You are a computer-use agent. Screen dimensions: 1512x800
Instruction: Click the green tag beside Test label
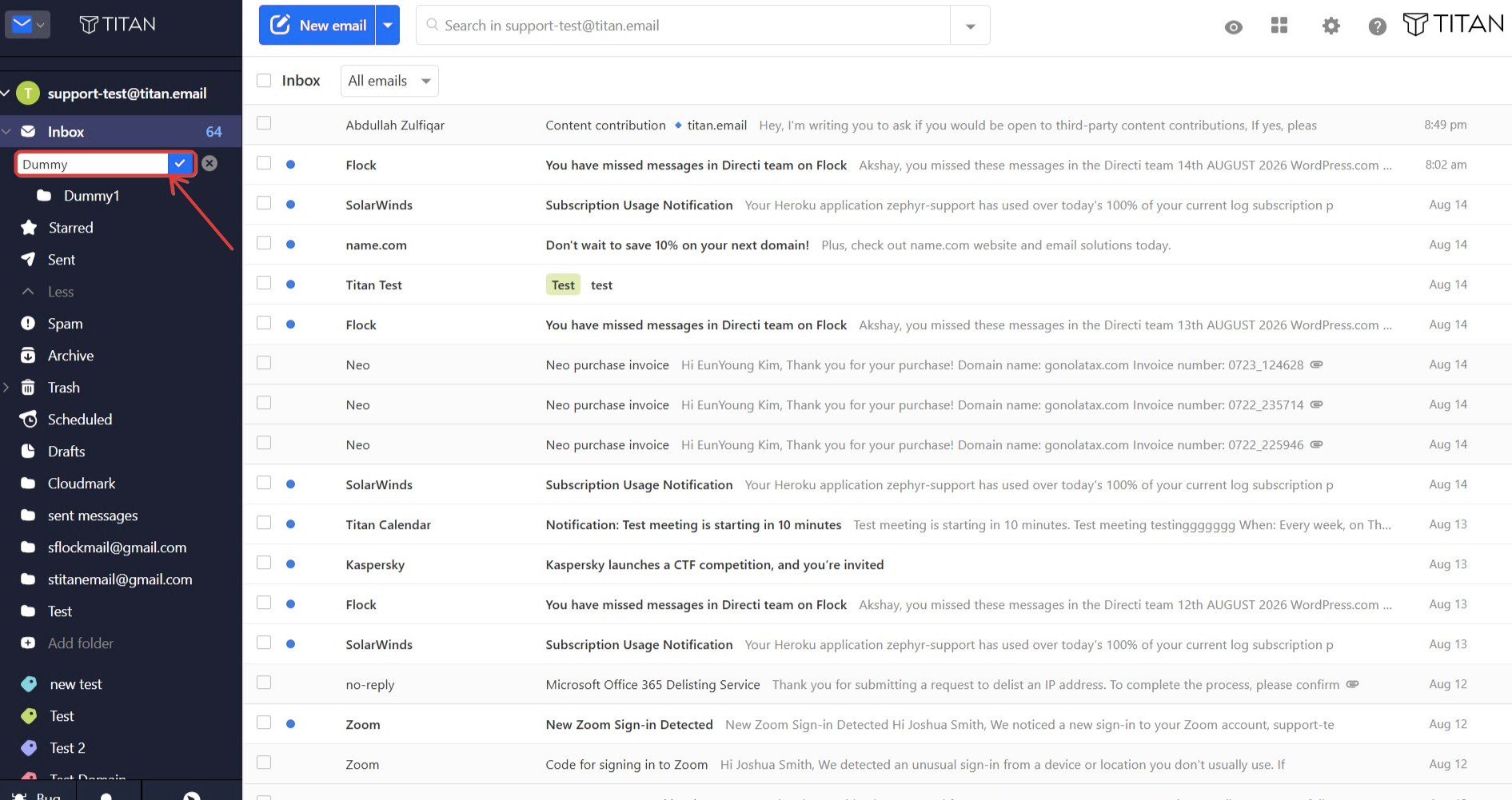click(29, 716)
